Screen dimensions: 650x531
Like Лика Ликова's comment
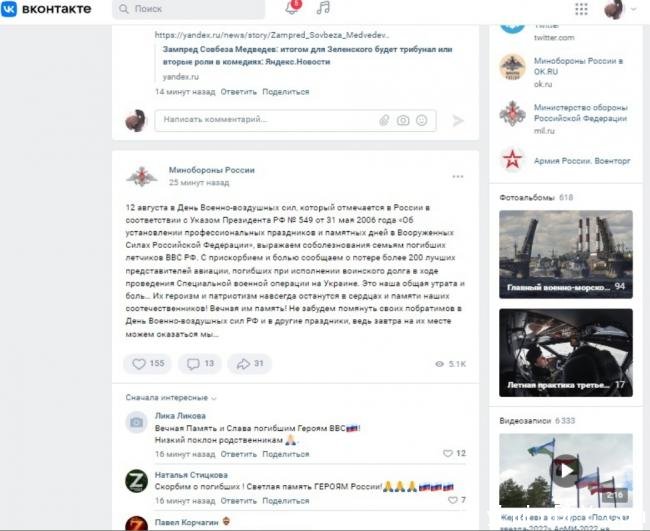(454, 453)
